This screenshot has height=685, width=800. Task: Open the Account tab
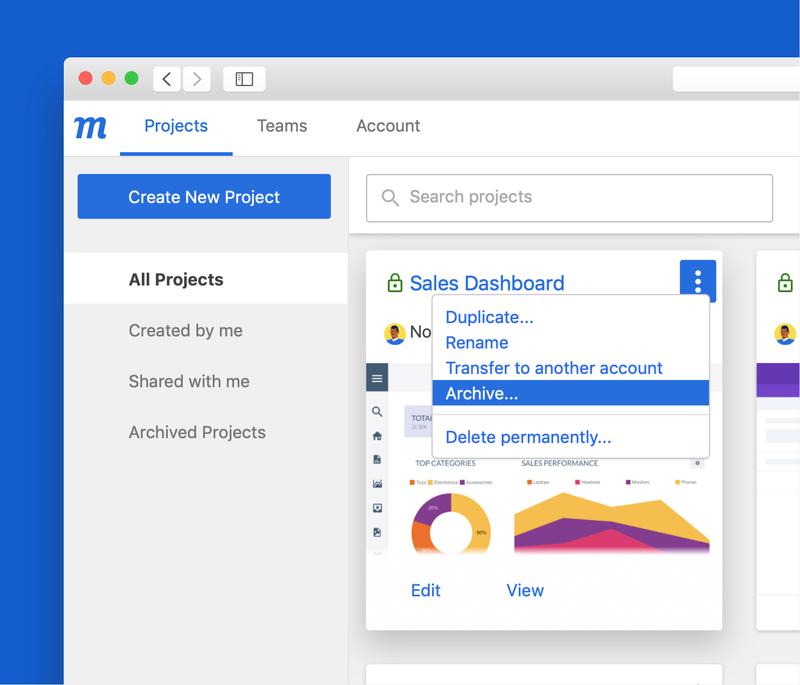coord(388,127)
